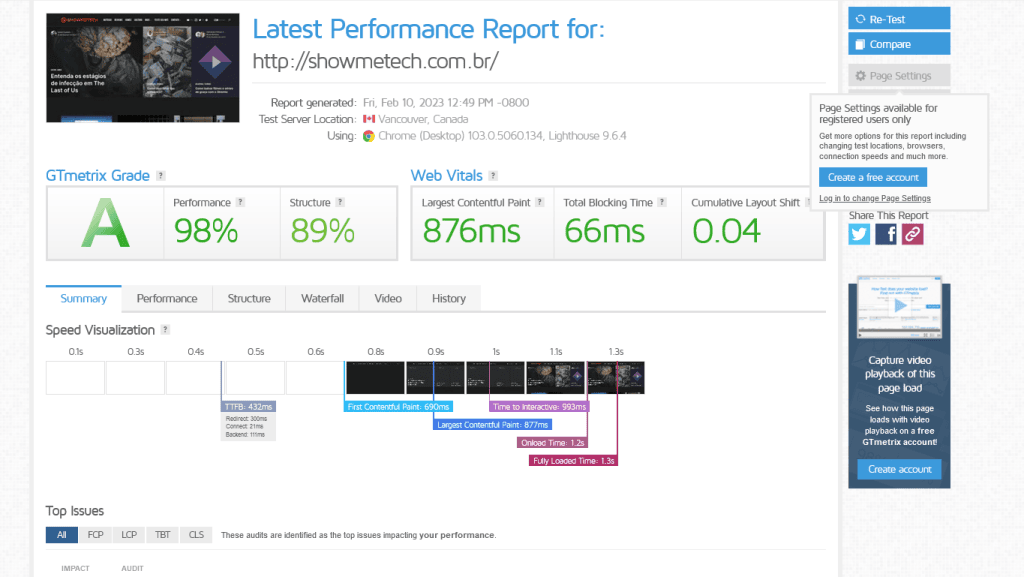Copy report link via chain icon
Image resolution: width=1024 pixels, height=577 pixels.
(912, 234)
